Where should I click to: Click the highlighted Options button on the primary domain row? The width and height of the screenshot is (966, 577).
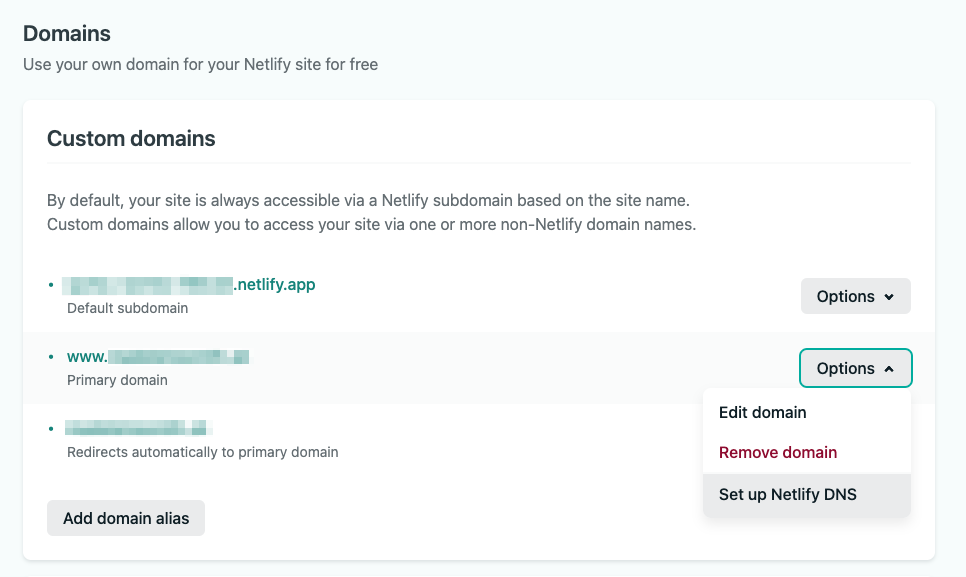855,368
